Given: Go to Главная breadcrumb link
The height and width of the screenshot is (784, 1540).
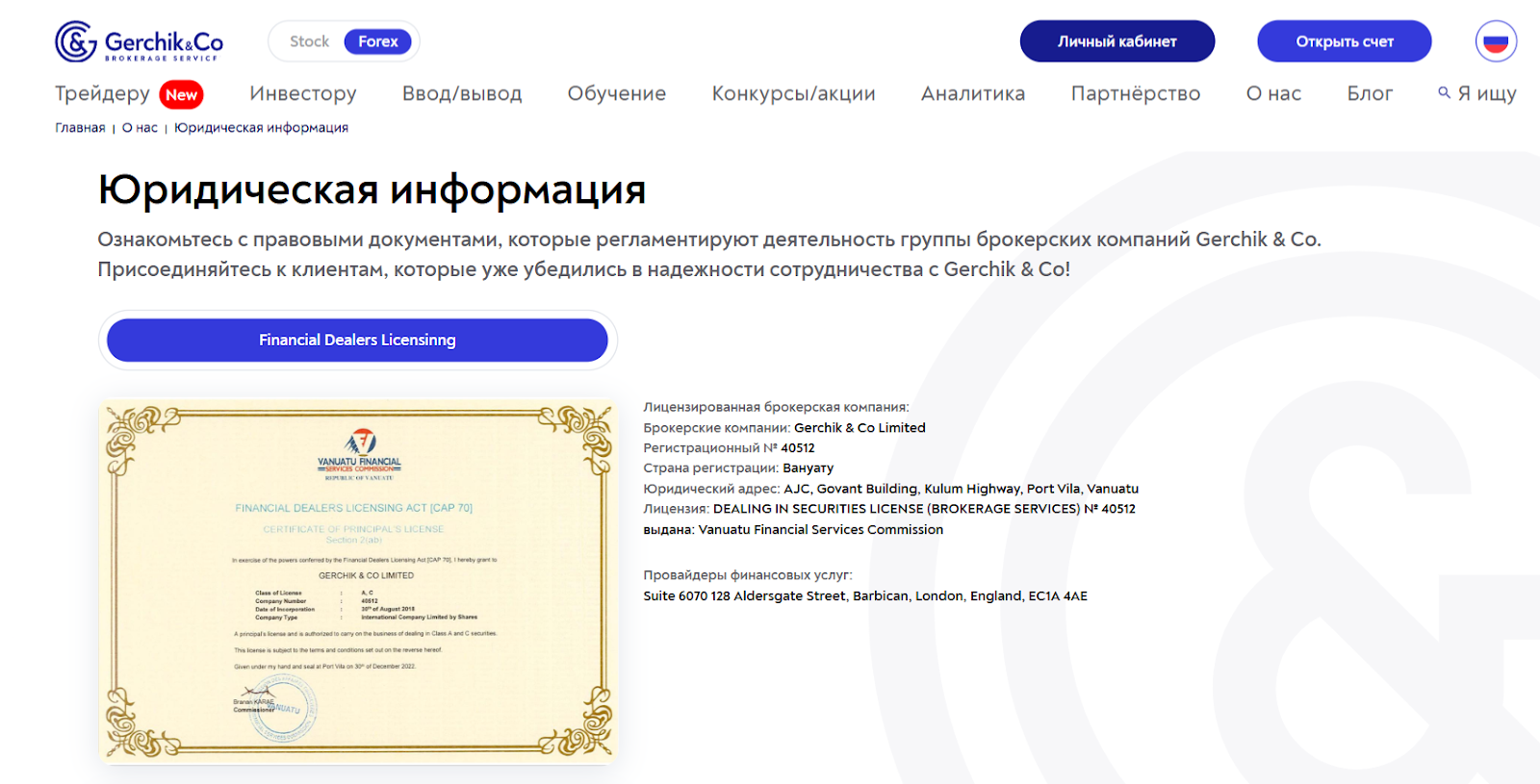Looking at the screenshot, I should pos(80,128).
